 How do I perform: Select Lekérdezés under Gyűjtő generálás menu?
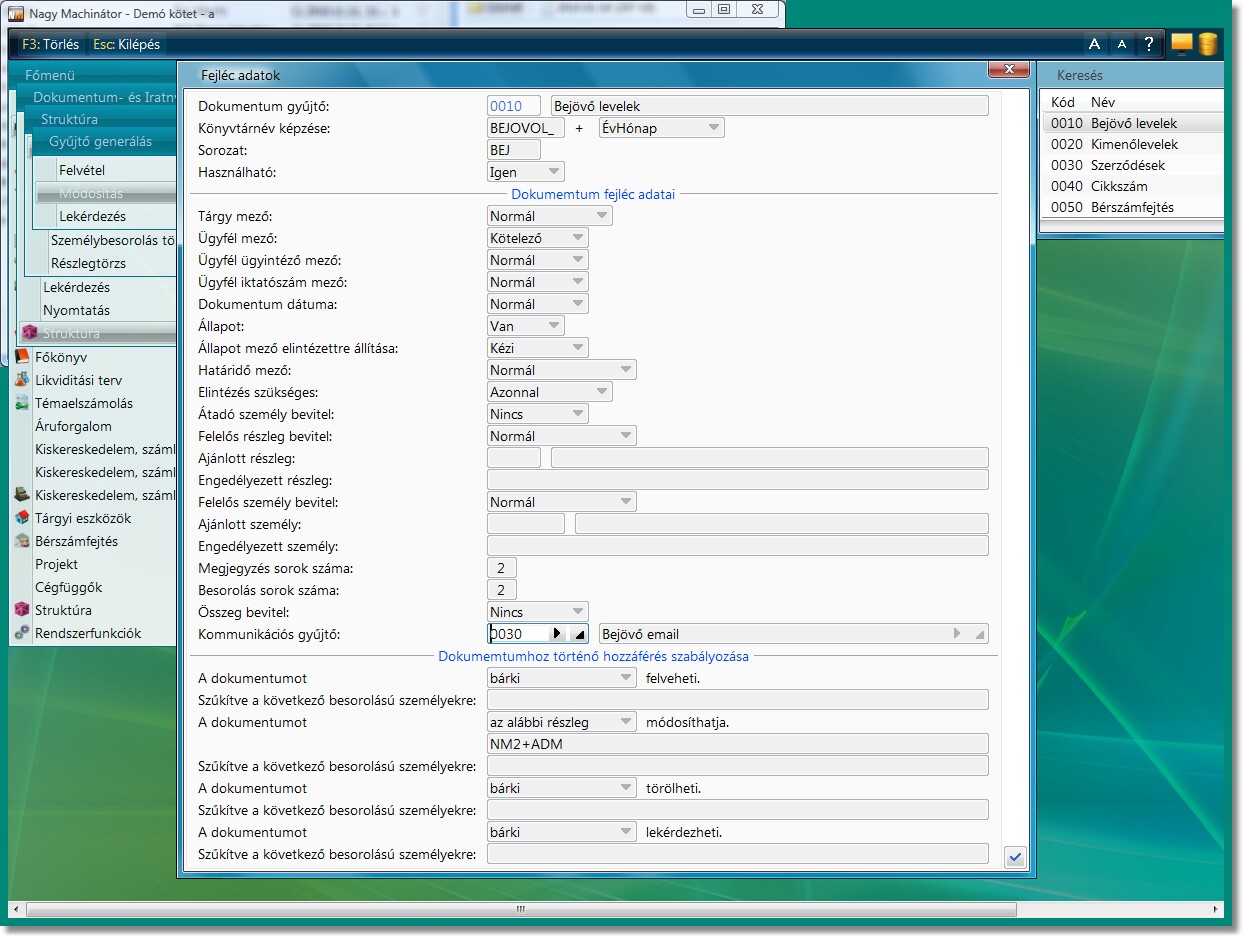(x=92, y=216)
